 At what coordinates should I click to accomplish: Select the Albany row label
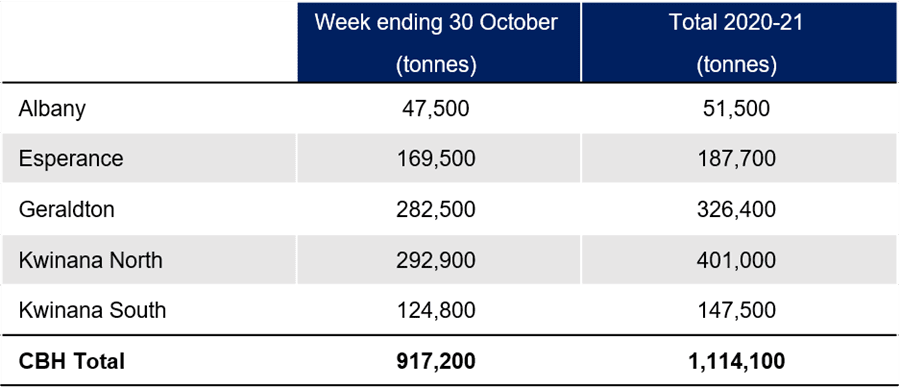52,109
